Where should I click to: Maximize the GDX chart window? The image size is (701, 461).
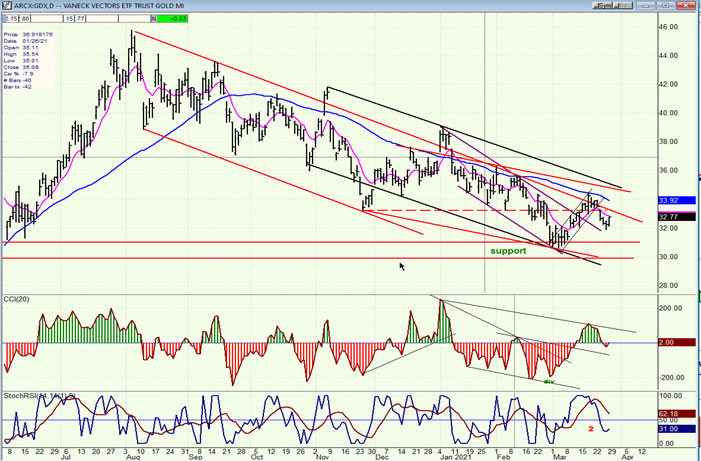[665, 5]
